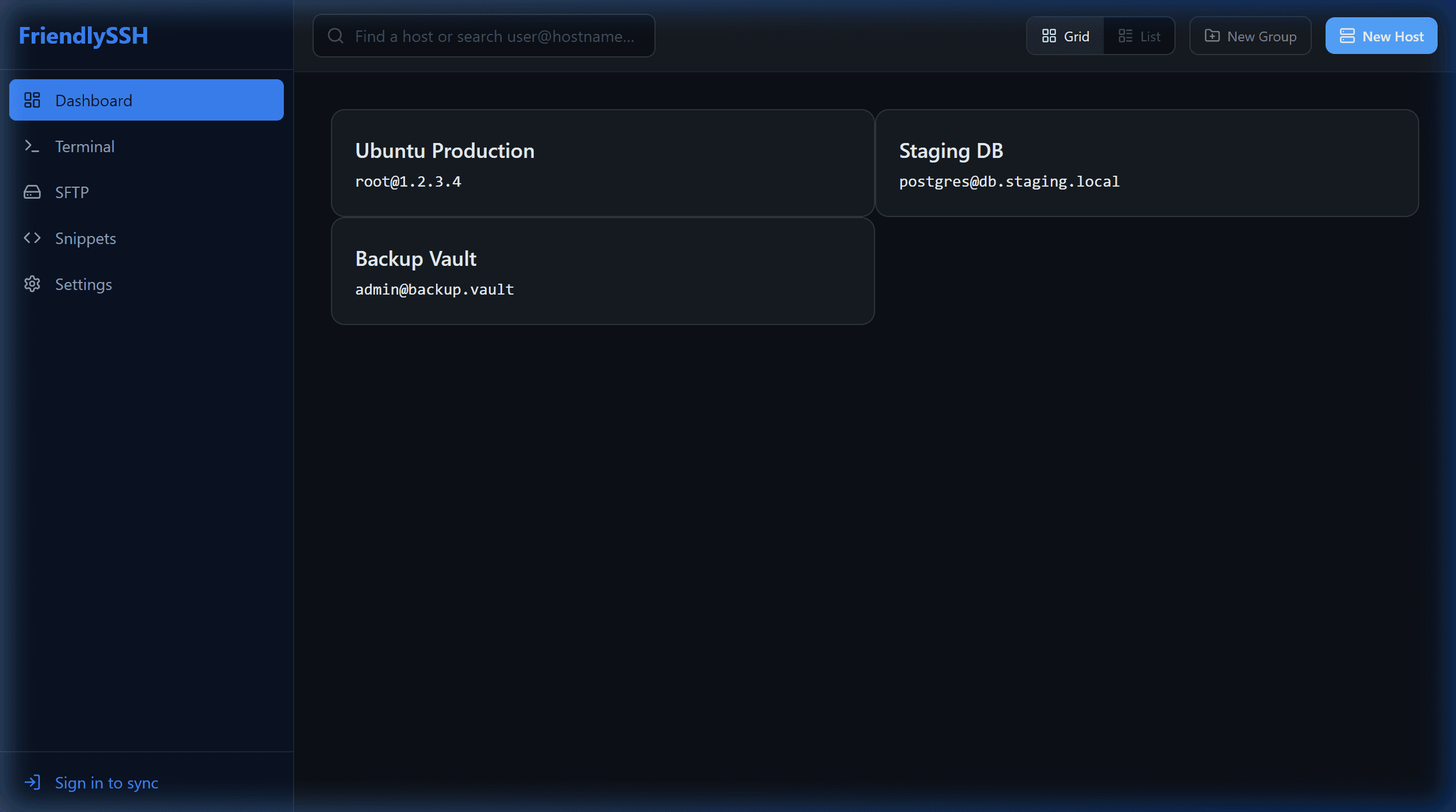Click the SFTP drive icon
The width and height of the screenshot is (1456, 812).
point(33,192)
